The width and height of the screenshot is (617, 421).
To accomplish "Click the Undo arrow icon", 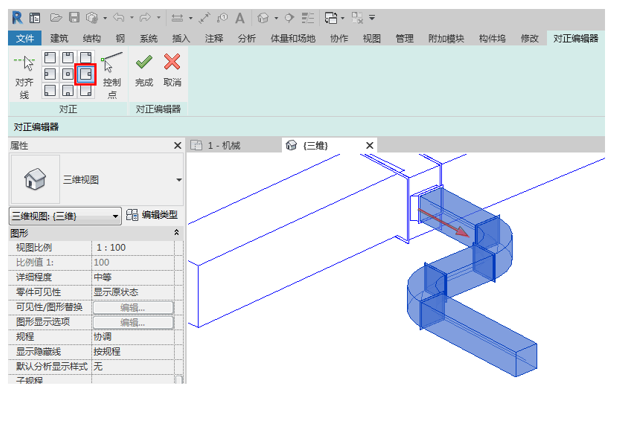I will (x=119, y=18).
